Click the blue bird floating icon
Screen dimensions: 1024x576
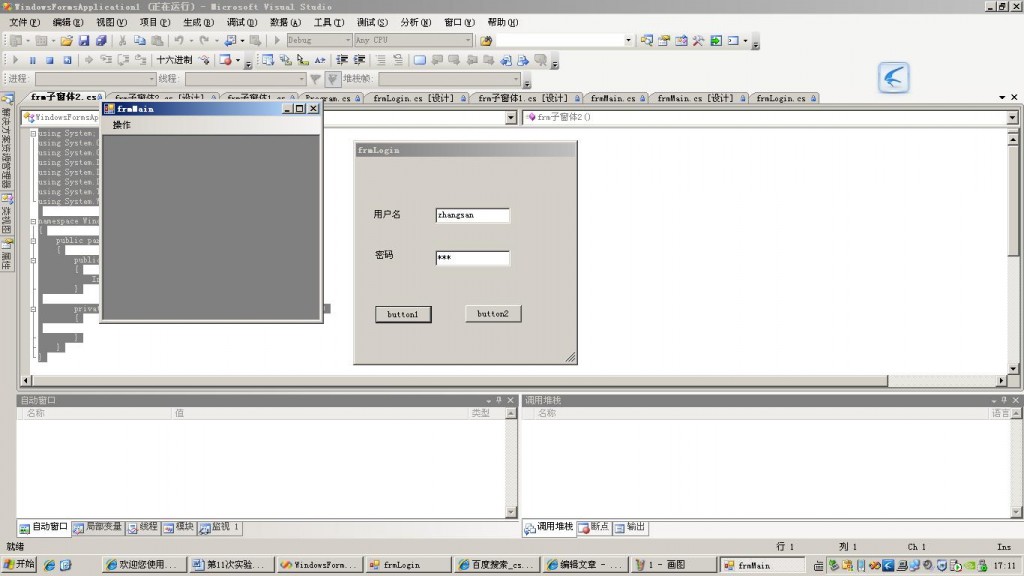(893, 78)
